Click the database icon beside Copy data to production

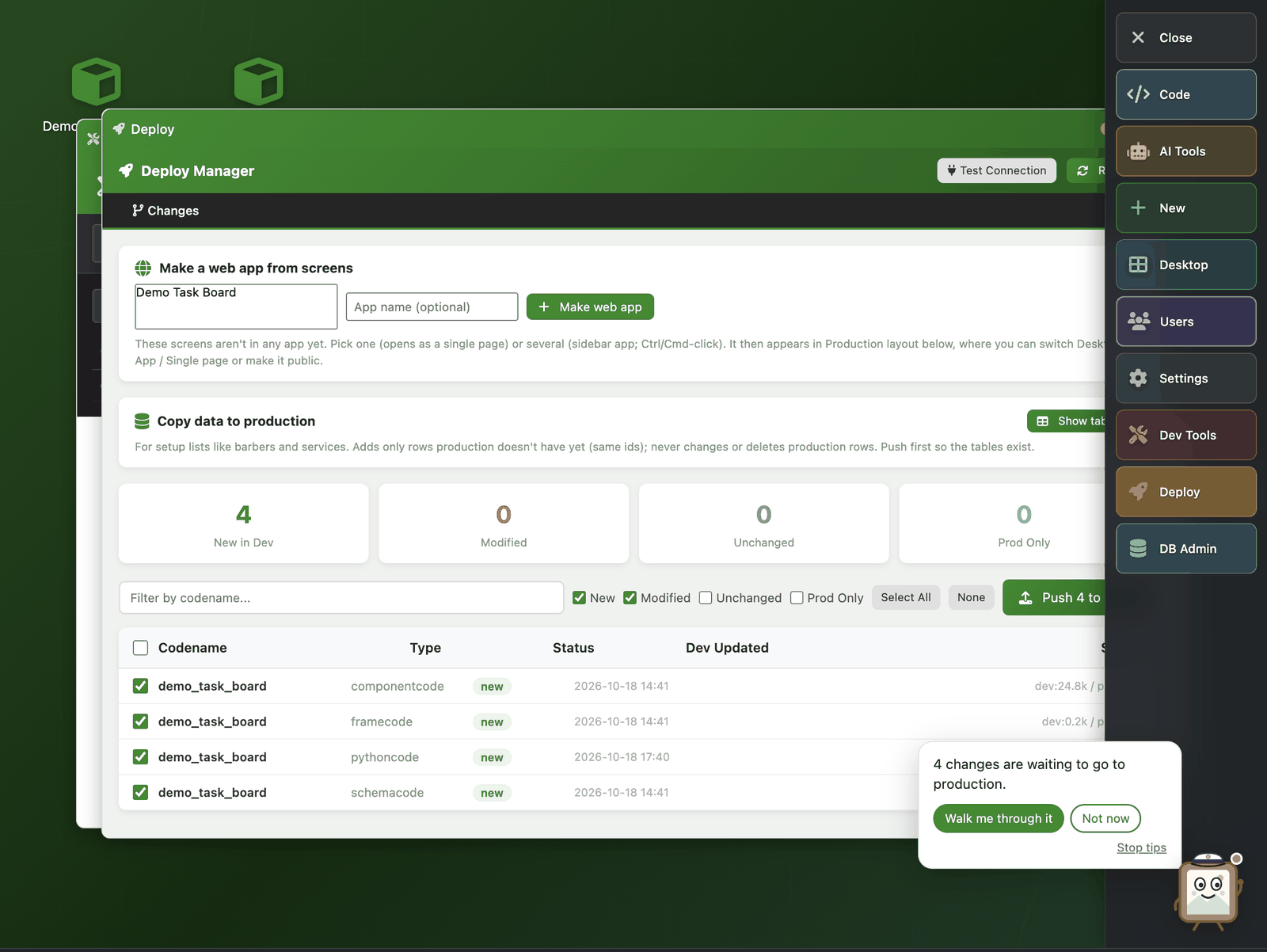[142, 421]
